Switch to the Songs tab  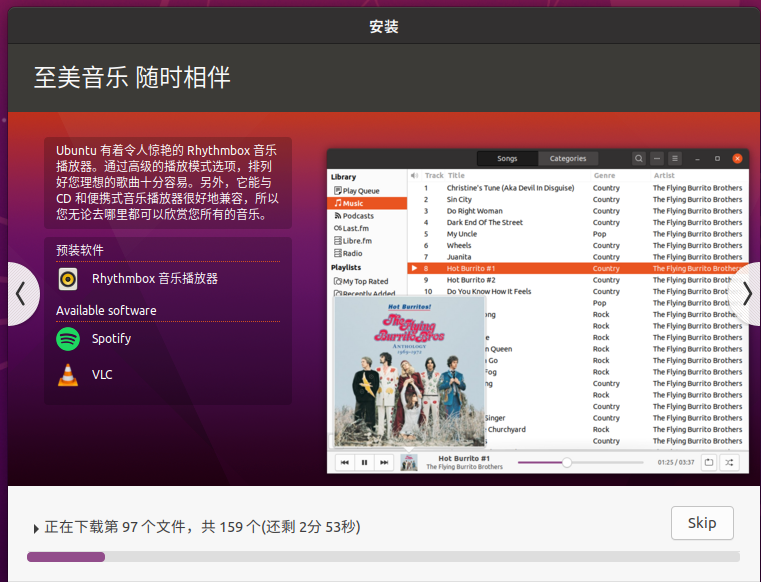pos(507,158)
